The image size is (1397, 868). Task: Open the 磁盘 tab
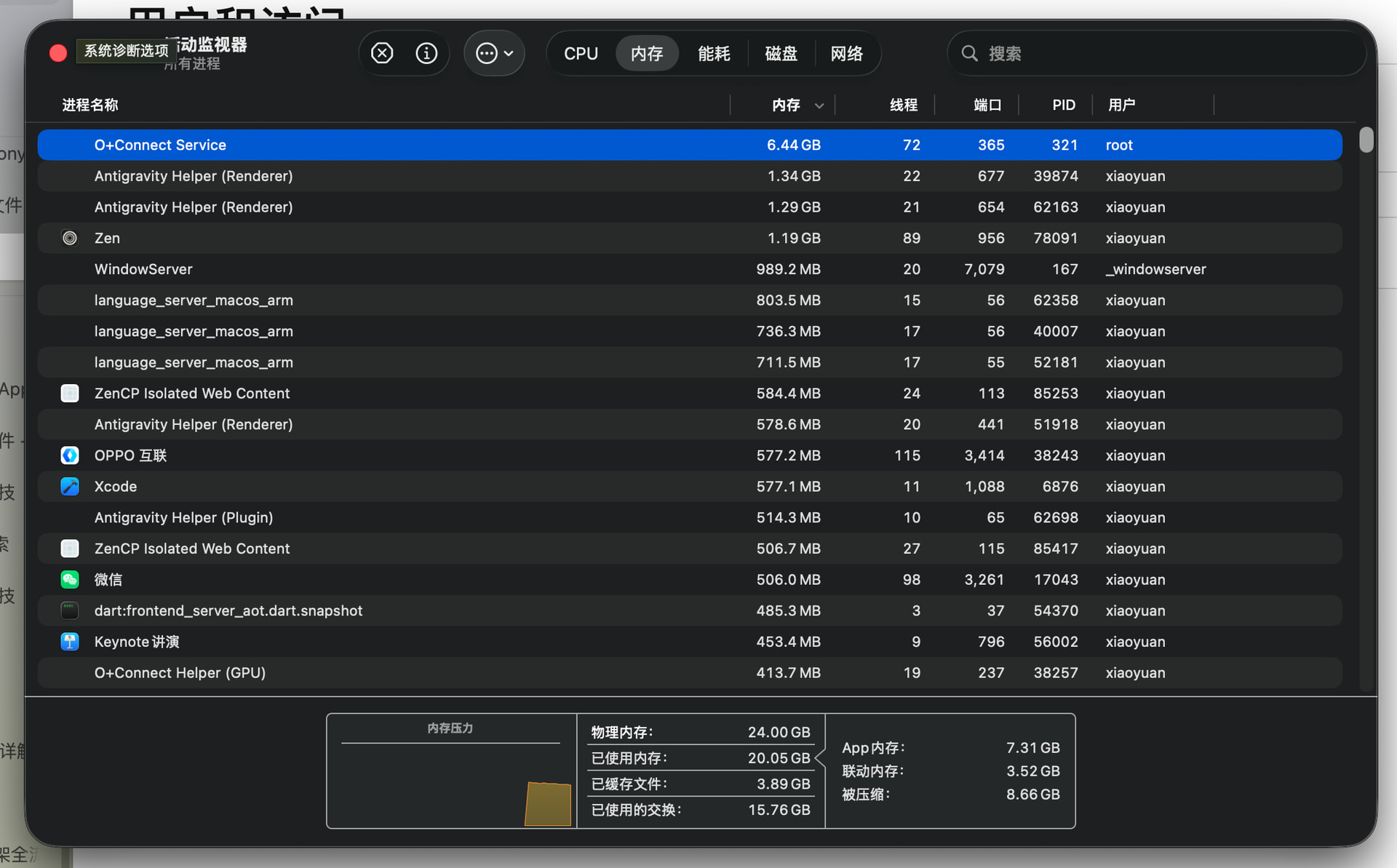tap(781, 54)
